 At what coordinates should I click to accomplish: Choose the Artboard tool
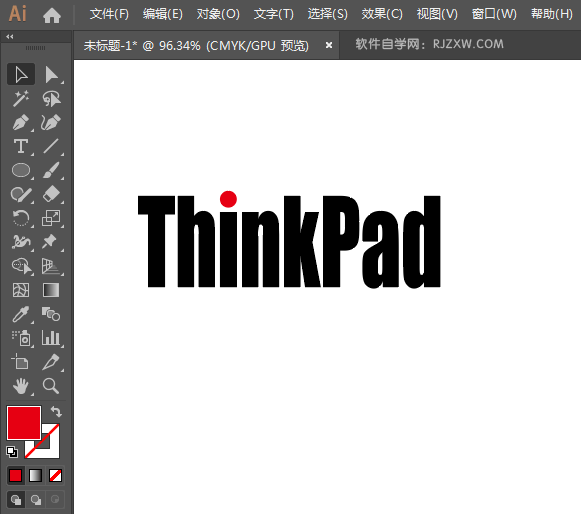[x=21, y=362]
